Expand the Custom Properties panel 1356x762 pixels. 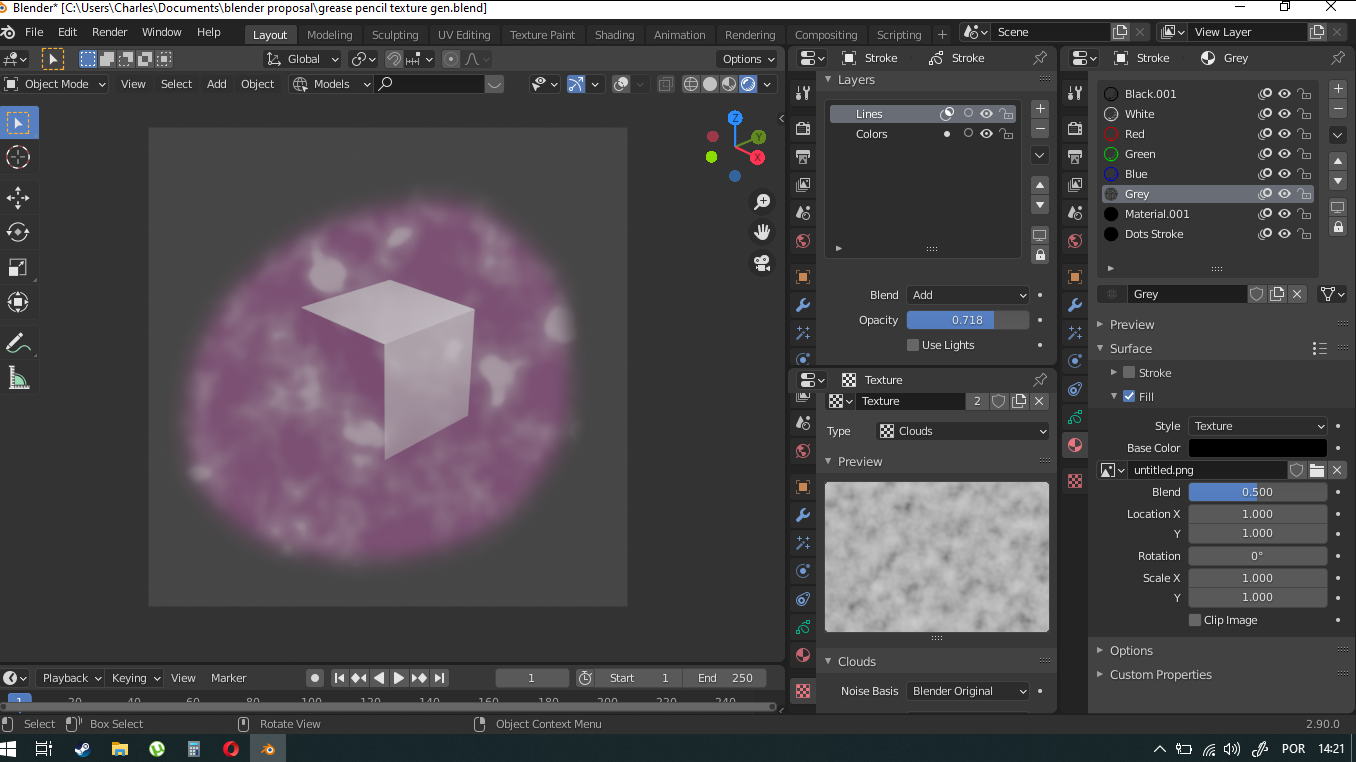tap(1160, 675)
